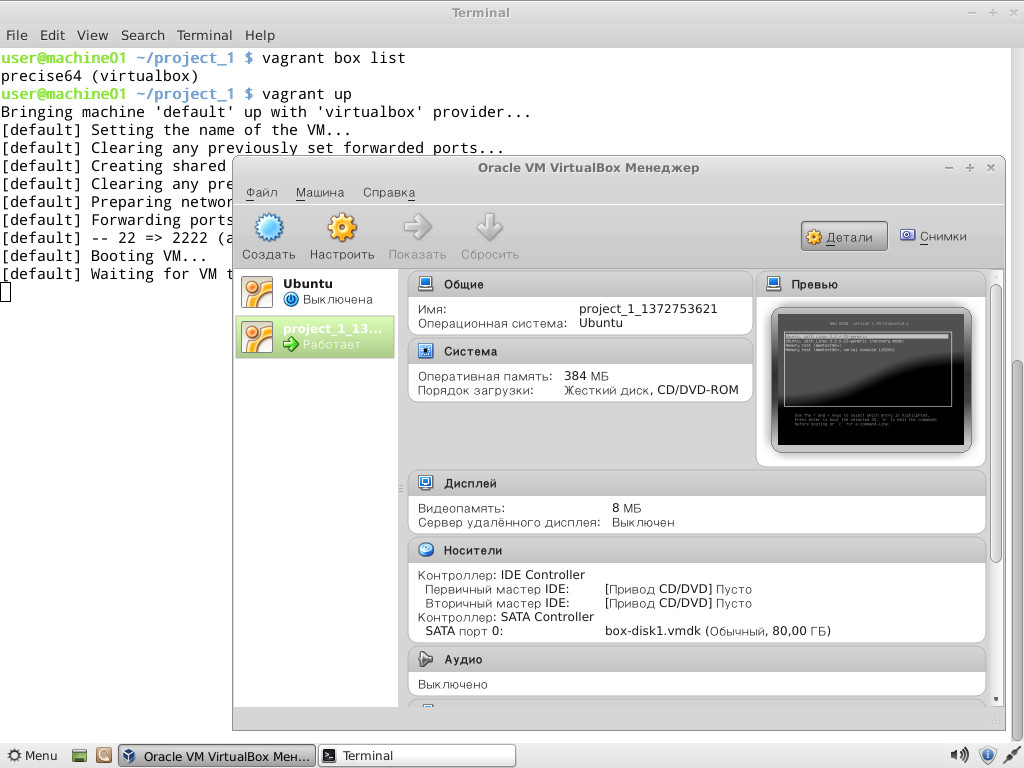
Task: Open Дисплей section header
Action: tap(697, 483)
